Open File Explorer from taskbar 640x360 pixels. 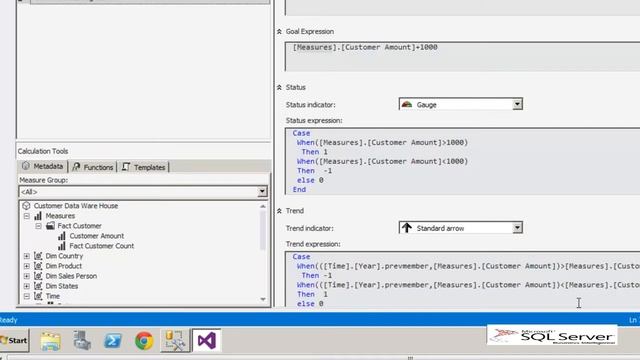point(50,340)
